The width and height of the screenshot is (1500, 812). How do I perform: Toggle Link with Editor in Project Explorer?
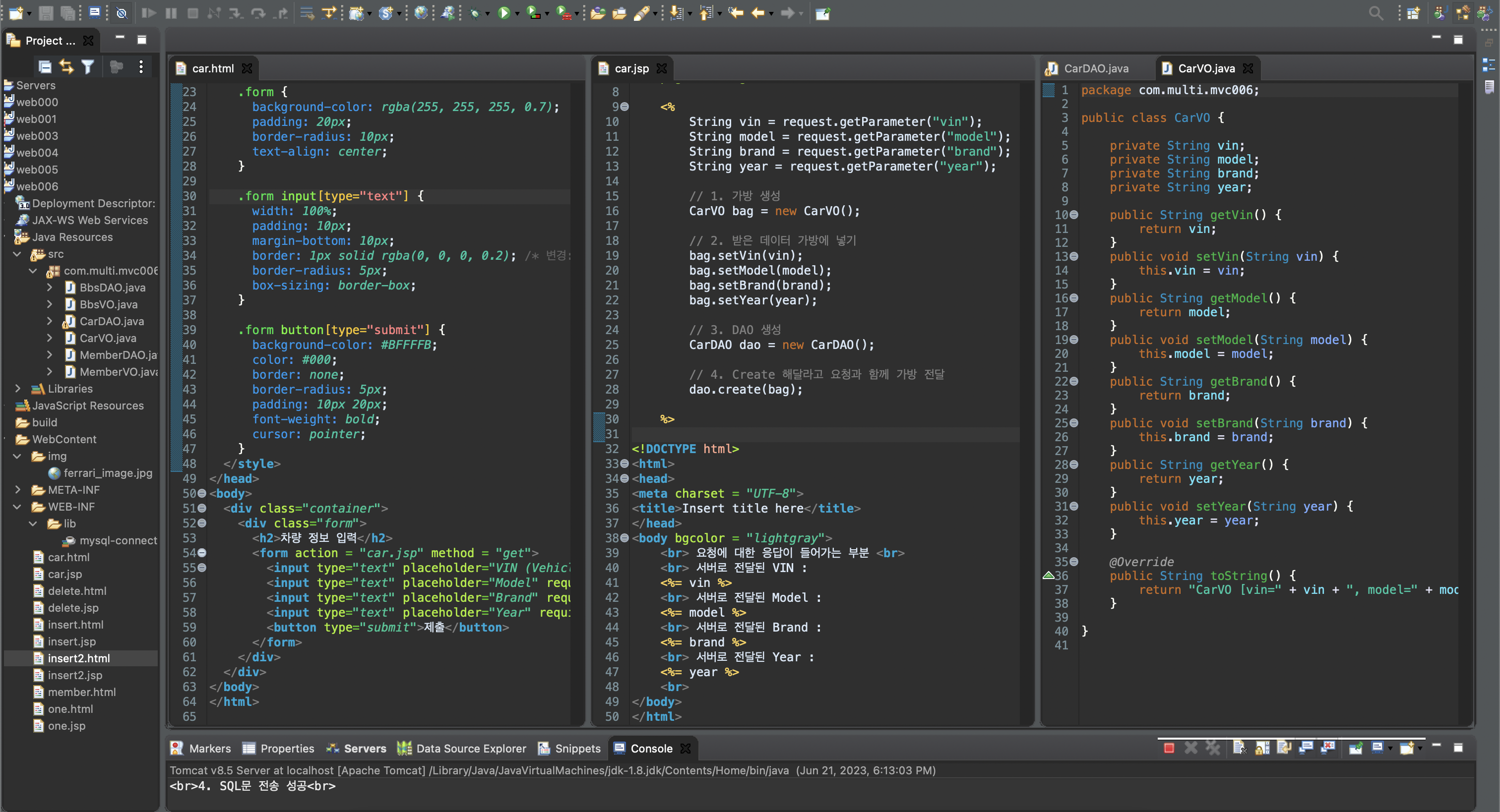click(66, 67)
